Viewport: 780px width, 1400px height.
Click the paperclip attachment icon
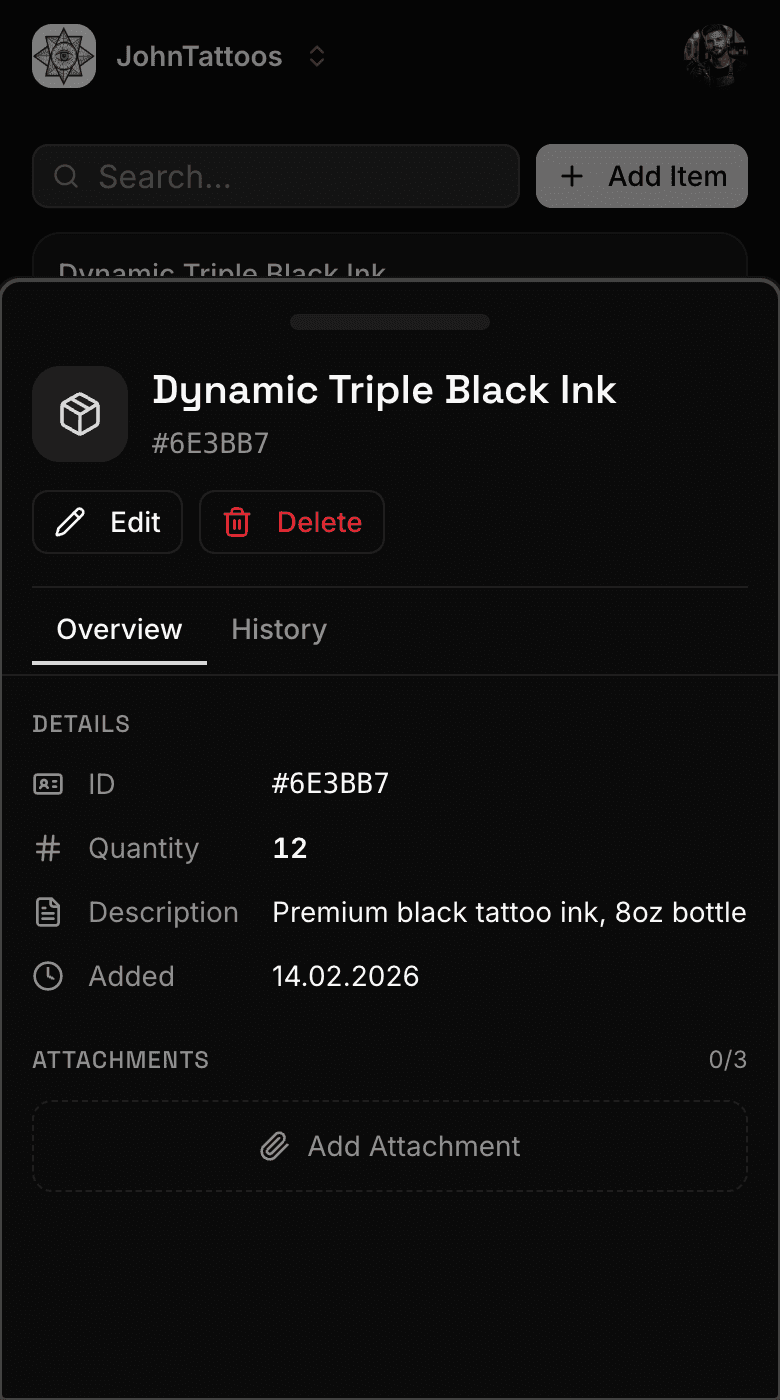[x=274, y=1147]
